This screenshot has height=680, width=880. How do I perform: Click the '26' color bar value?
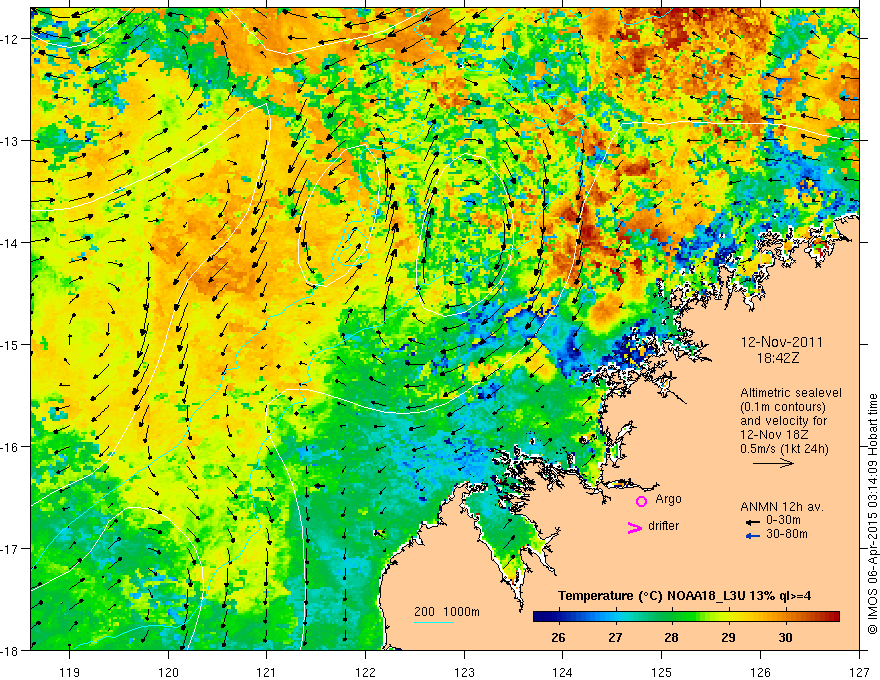click(558, 637)
